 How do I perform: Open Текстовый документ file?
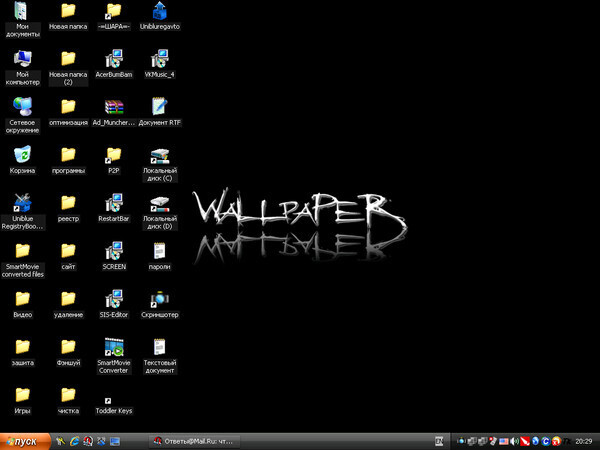pyautogui.click(x=160, y=355)
